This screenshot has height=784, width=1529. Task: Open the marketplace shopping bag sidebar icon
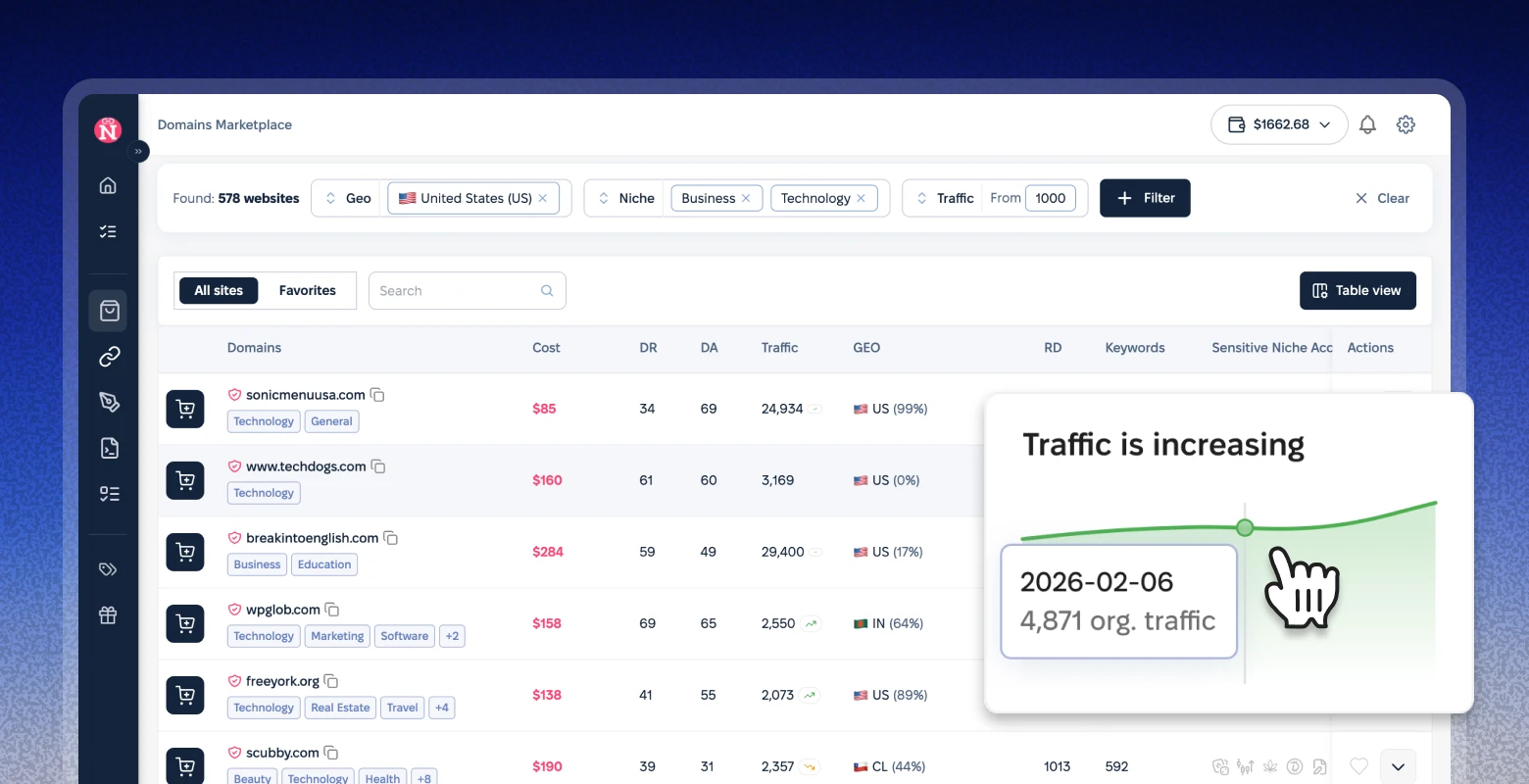(109, 311)
